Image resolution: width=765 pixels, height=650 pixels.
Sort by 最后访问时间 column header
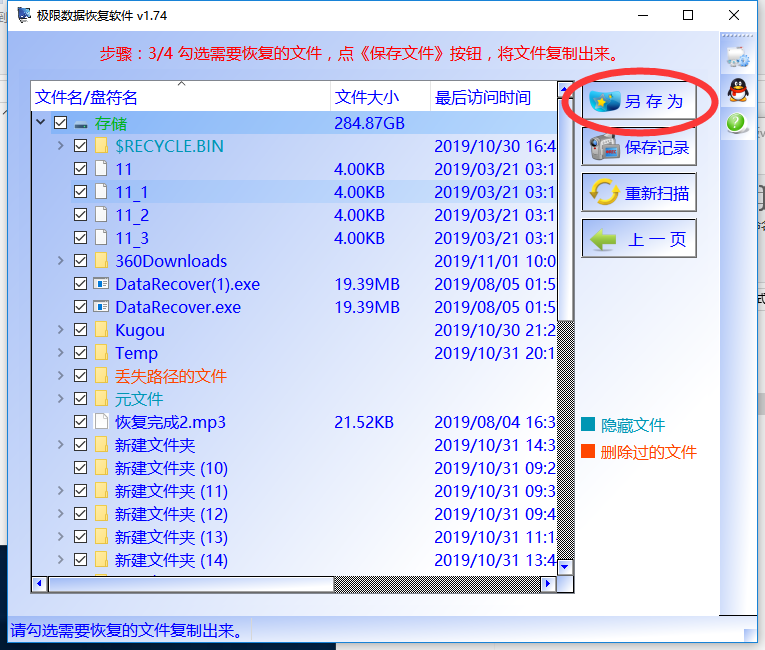[x=482, y=97]
